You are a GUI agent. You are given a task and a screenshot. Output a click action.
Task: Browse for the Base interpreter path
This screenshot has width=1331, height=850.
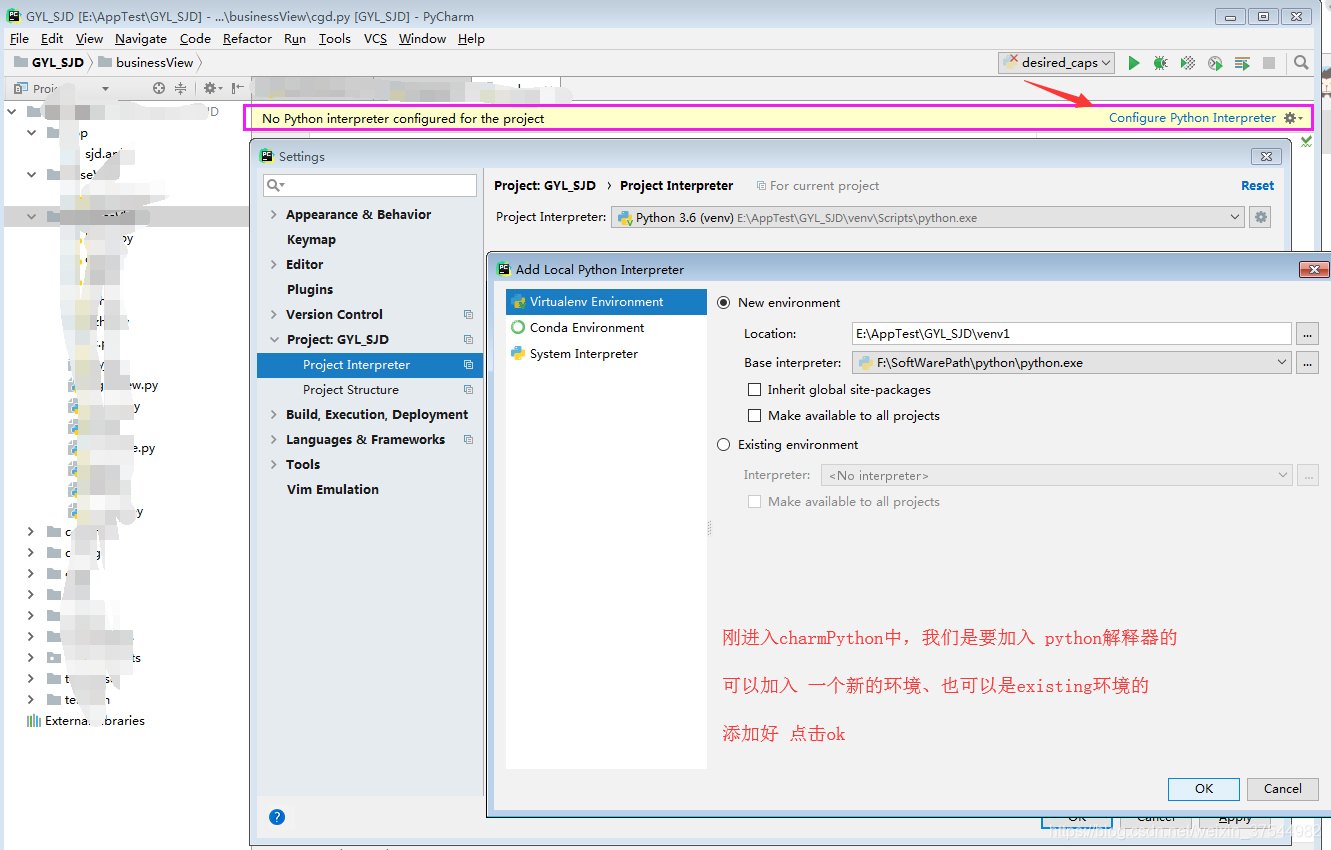point(1307,363)
